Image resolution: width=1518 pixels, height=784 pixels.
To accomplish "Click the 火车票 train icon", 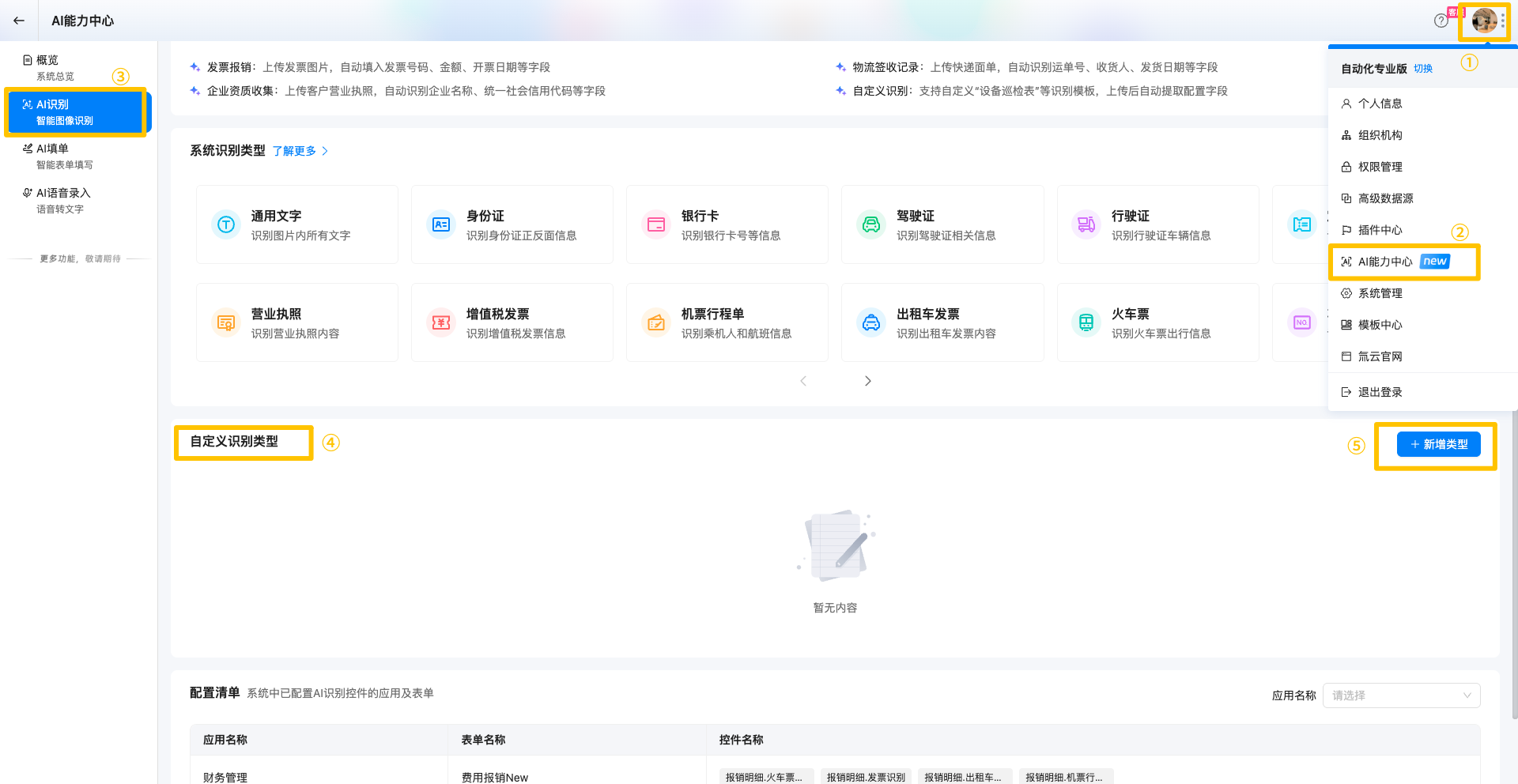I will [1086, 322].
